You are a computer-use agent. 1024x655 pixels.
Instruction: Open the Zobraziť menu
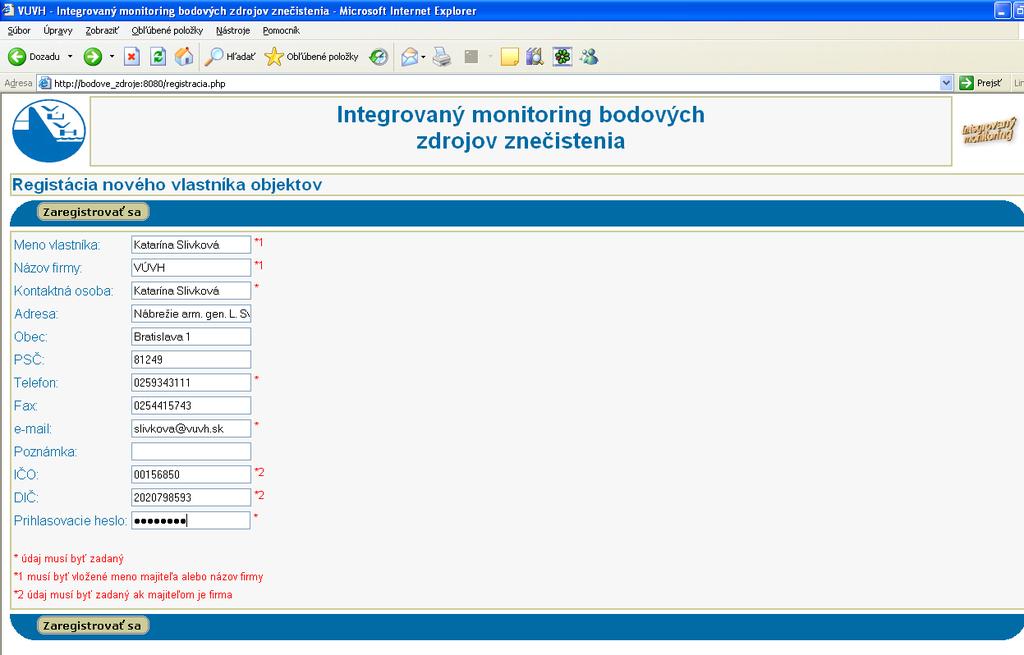(x=102, y=31)
